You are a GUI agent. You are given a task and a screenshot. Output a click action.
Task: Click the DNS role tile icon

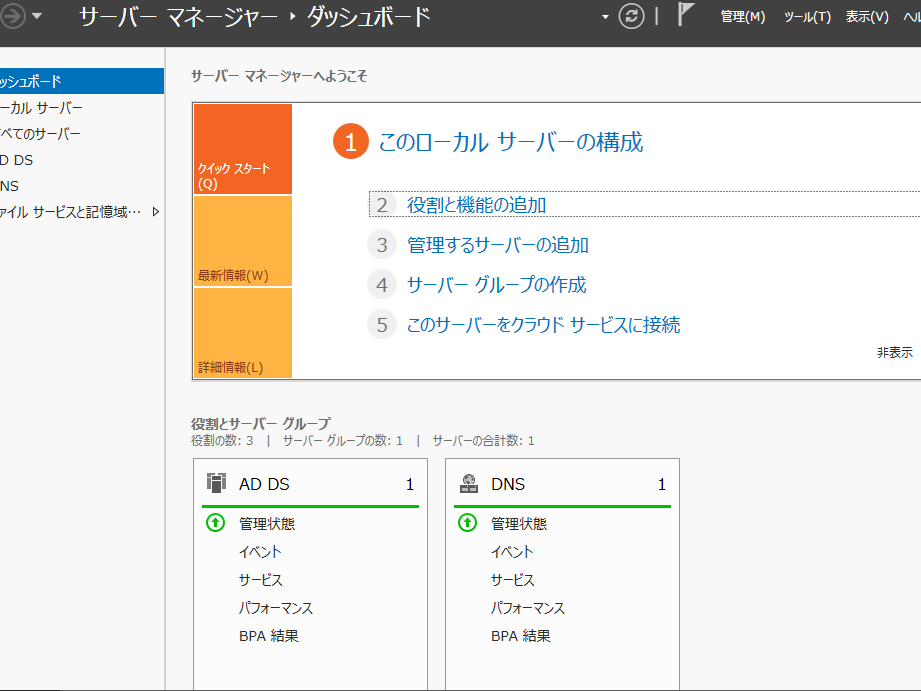pos(469,483)
